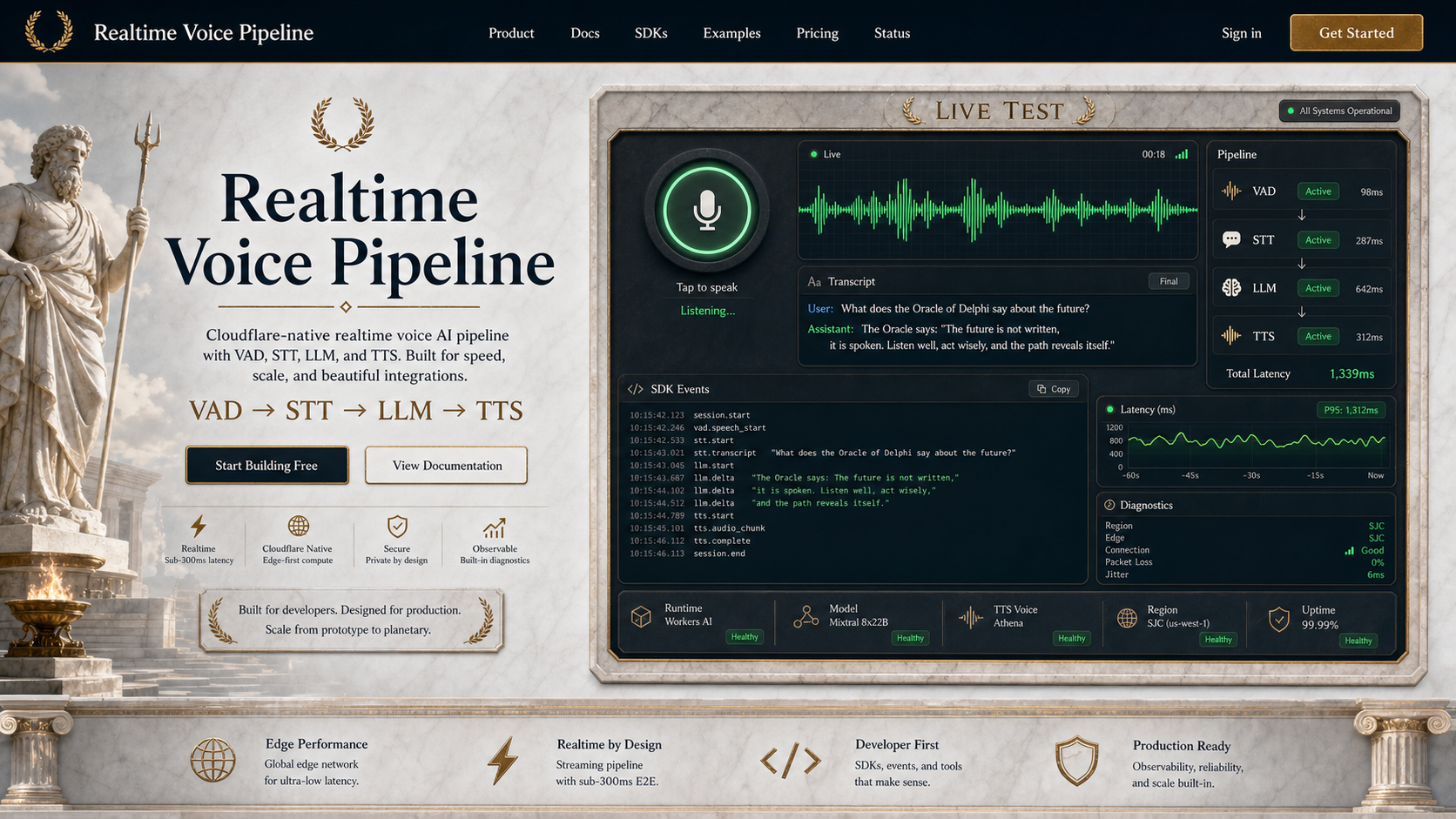Click the session.start log line

(691, 415)
